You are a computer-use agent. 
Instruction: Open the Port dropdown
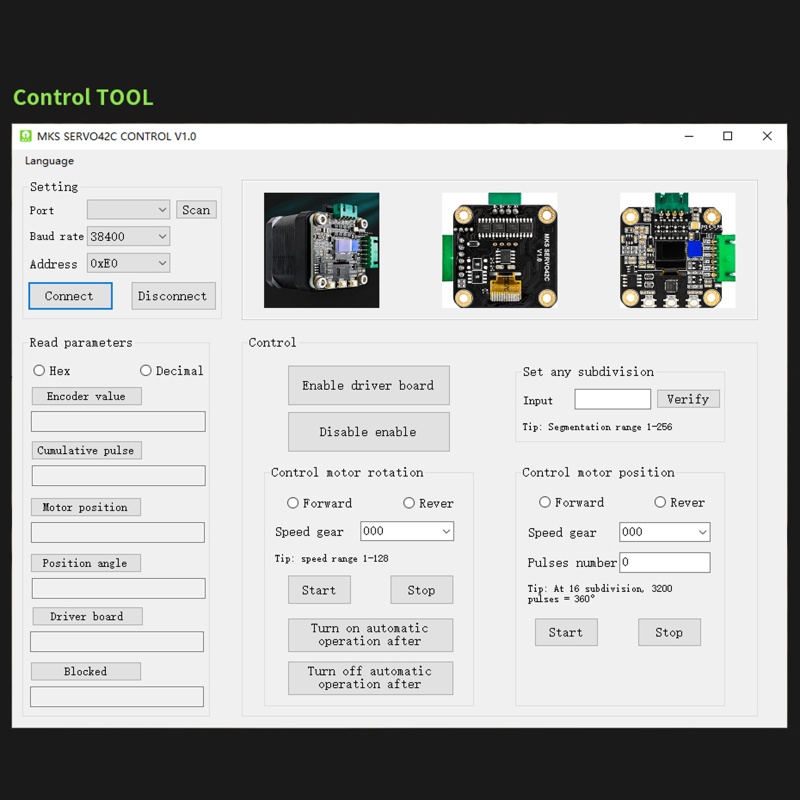pyautogui.click(x=128, y=210)
